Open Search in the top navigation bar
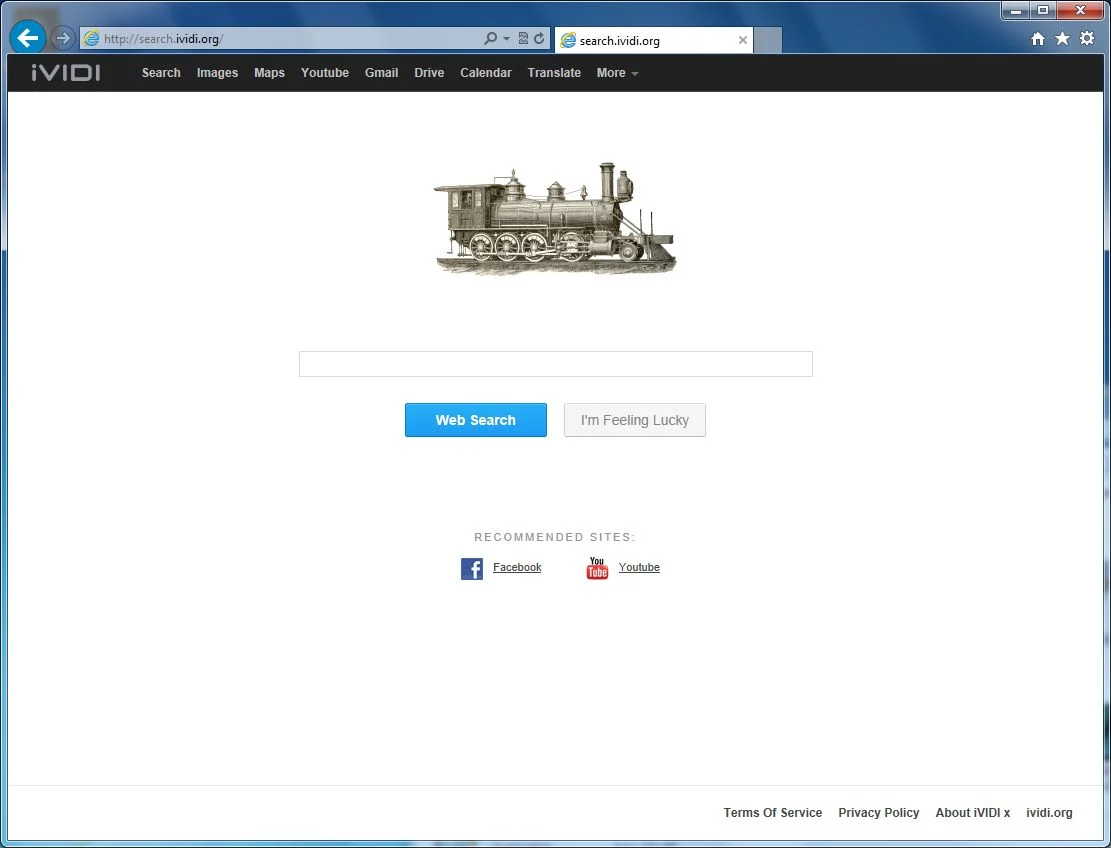This screenshot has height=848, width=1111. pos(161,73)
